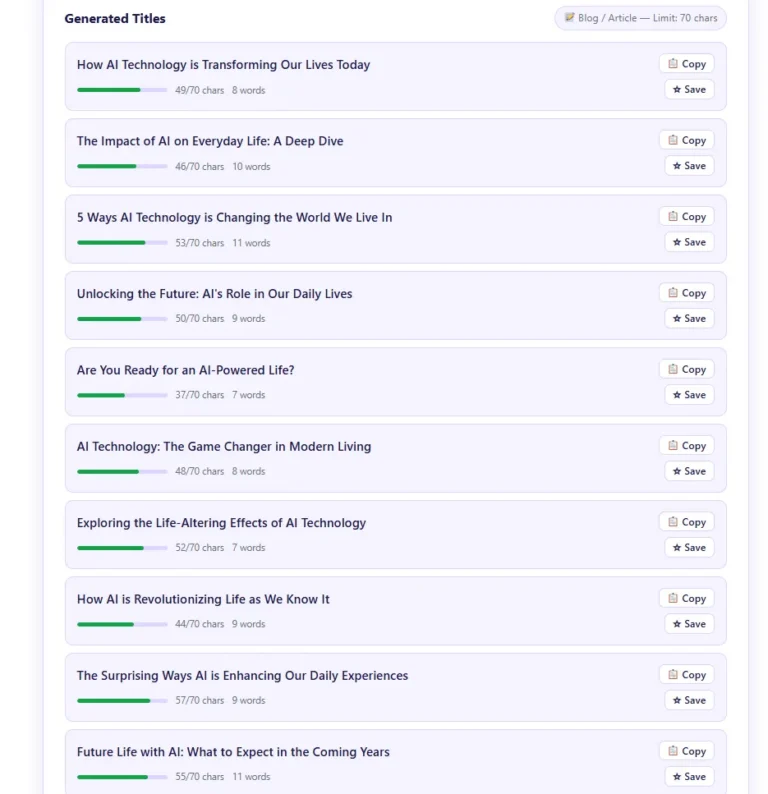The width and height of the screenshot is (768, 794).
Task: Copy 'Unlocking the Future' title to clipboard
Action: pos(686,293)
